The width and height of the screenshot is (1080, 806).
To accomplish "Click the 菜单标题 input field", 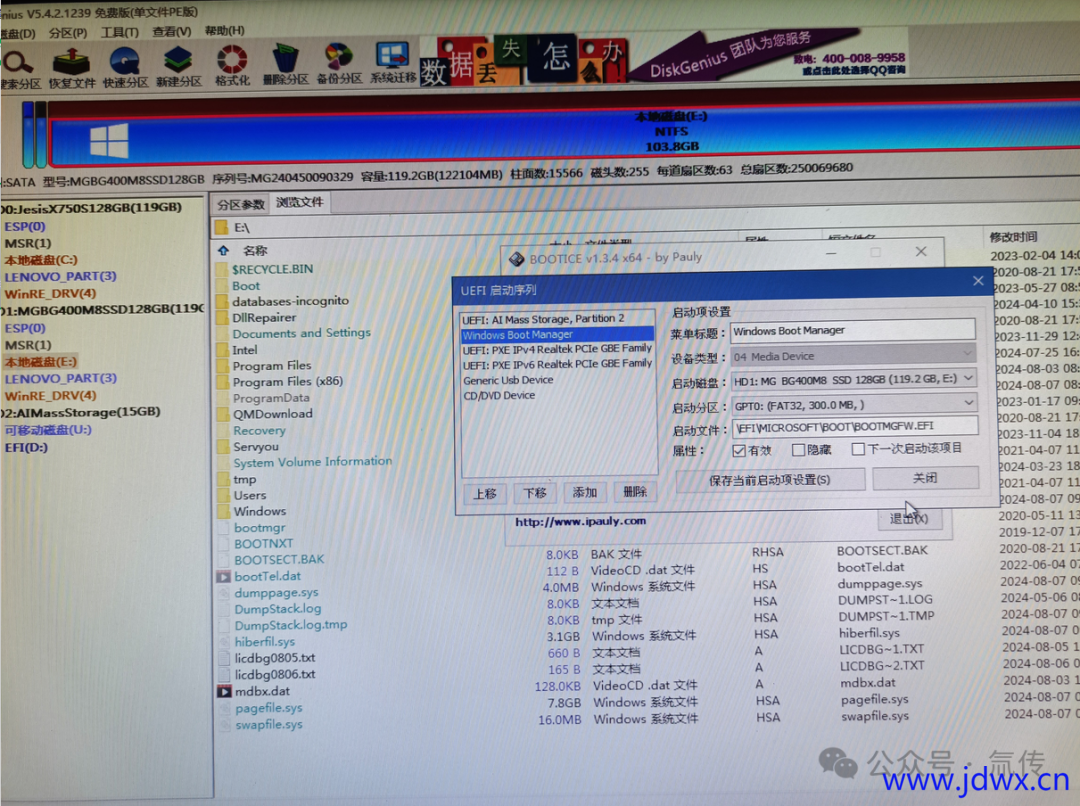I will (853, 331).
